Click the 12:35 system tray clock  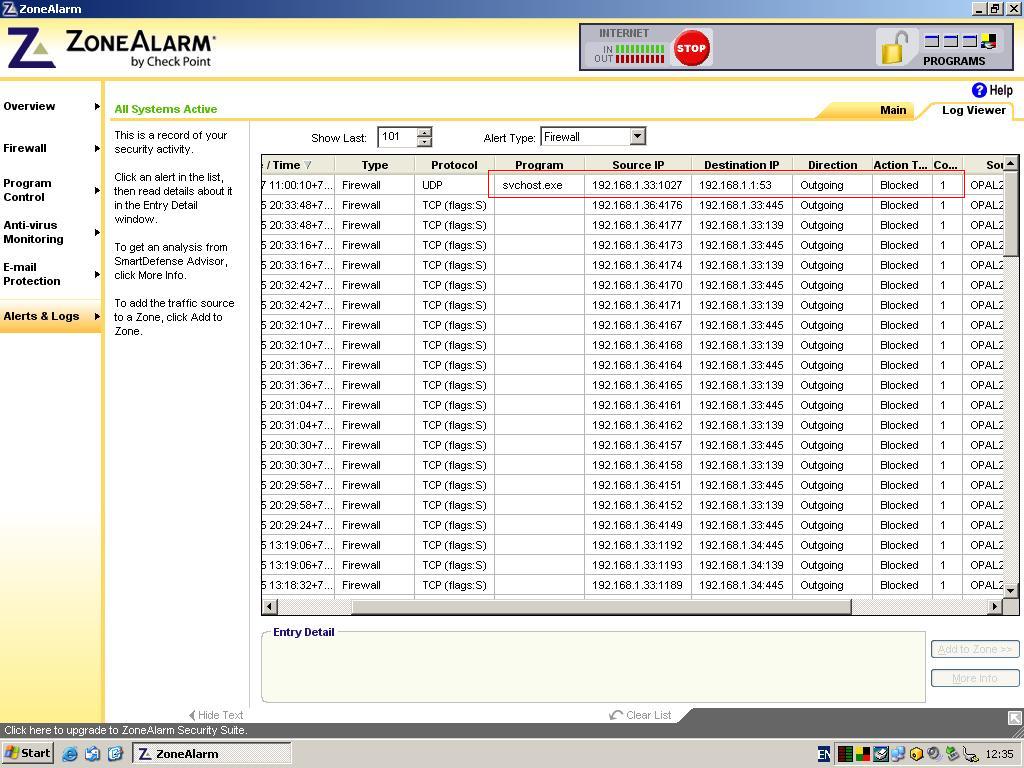(x=999, y=754)
